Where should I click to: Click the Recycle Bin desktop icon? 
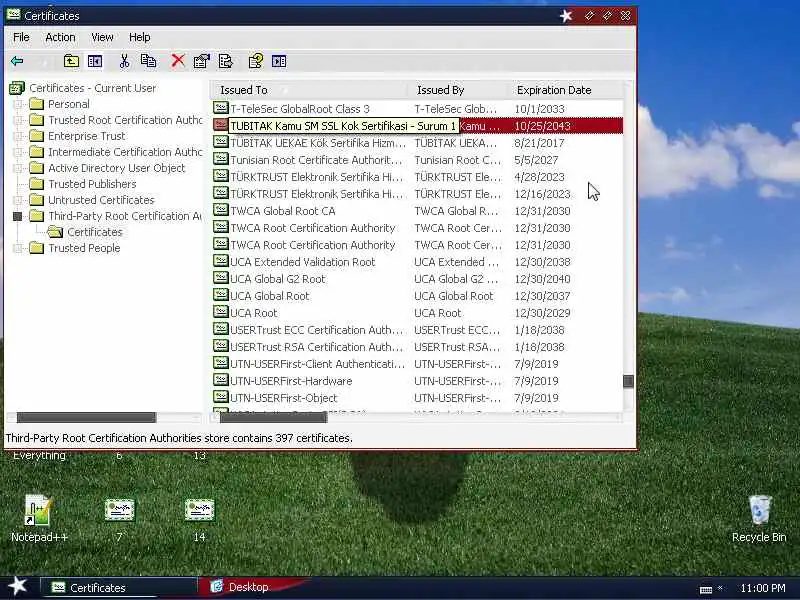coord(759,510)
